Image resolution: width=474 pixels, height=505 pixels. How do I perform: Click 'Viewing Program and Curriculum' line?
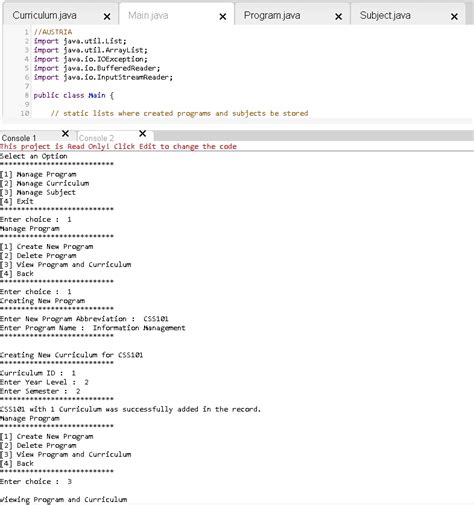coord(63,500)
